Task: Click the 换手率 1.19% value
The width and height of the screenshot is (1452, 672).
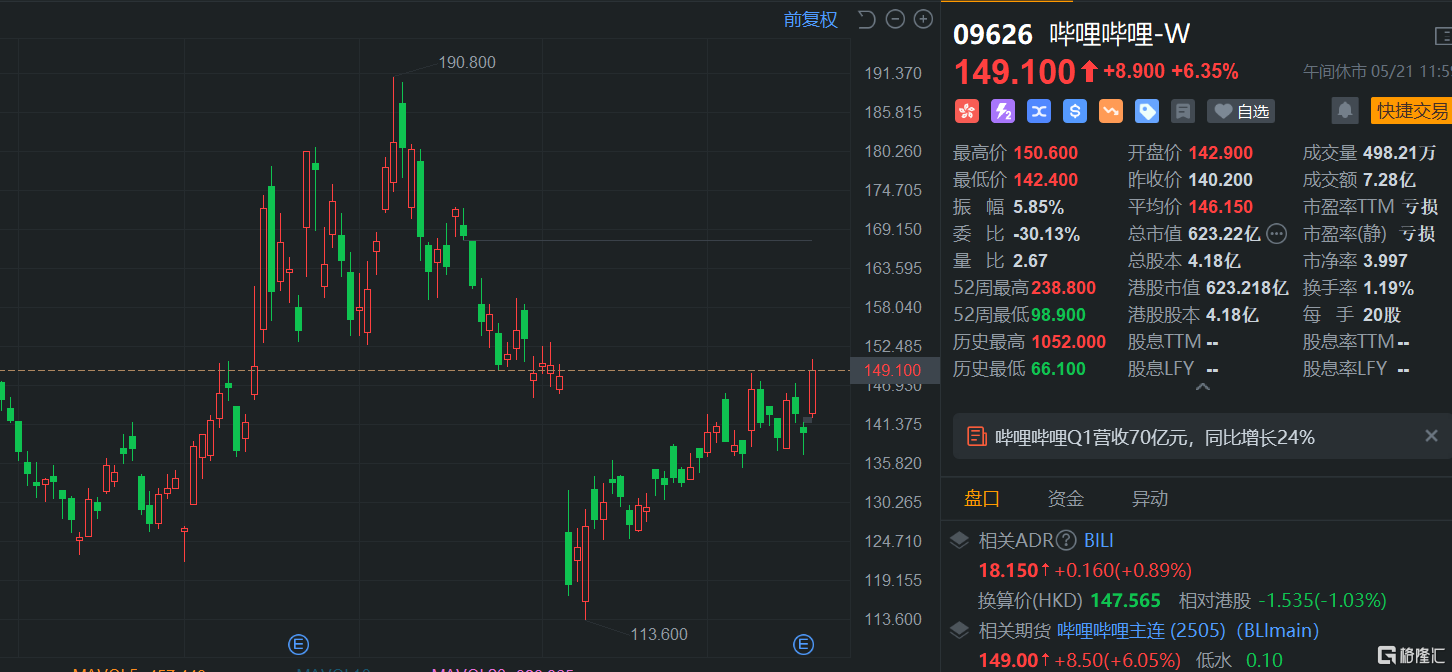Action: click(1388, 288)
